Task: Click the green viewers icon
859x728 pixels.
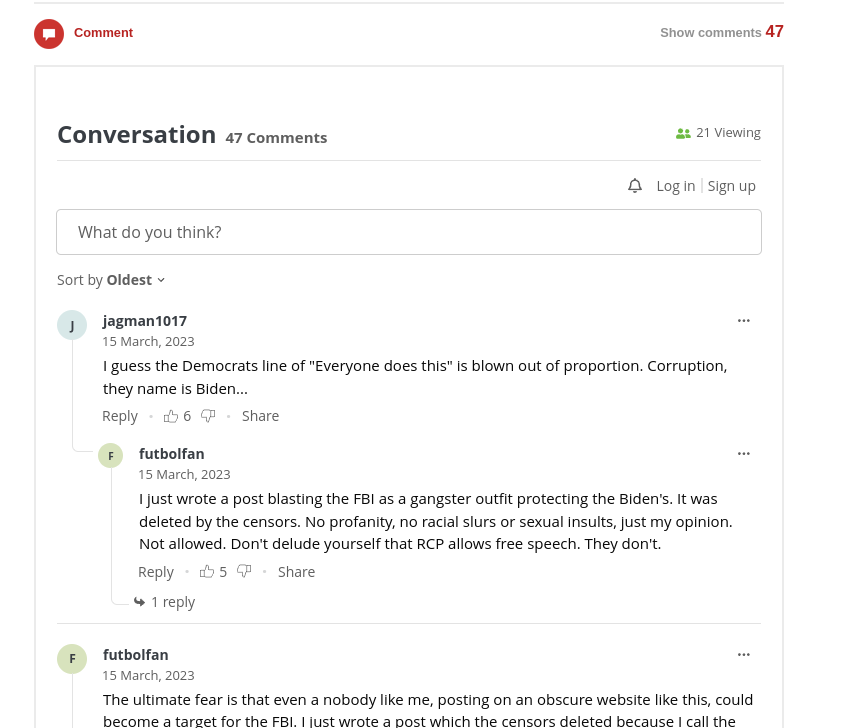Action: tap(683, 133)
